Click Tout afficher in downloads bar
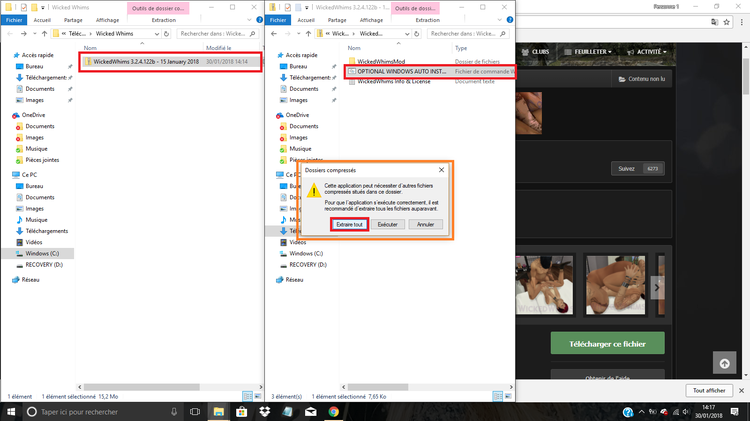Viewport: 750px width, 421px height. coord(709,390)
